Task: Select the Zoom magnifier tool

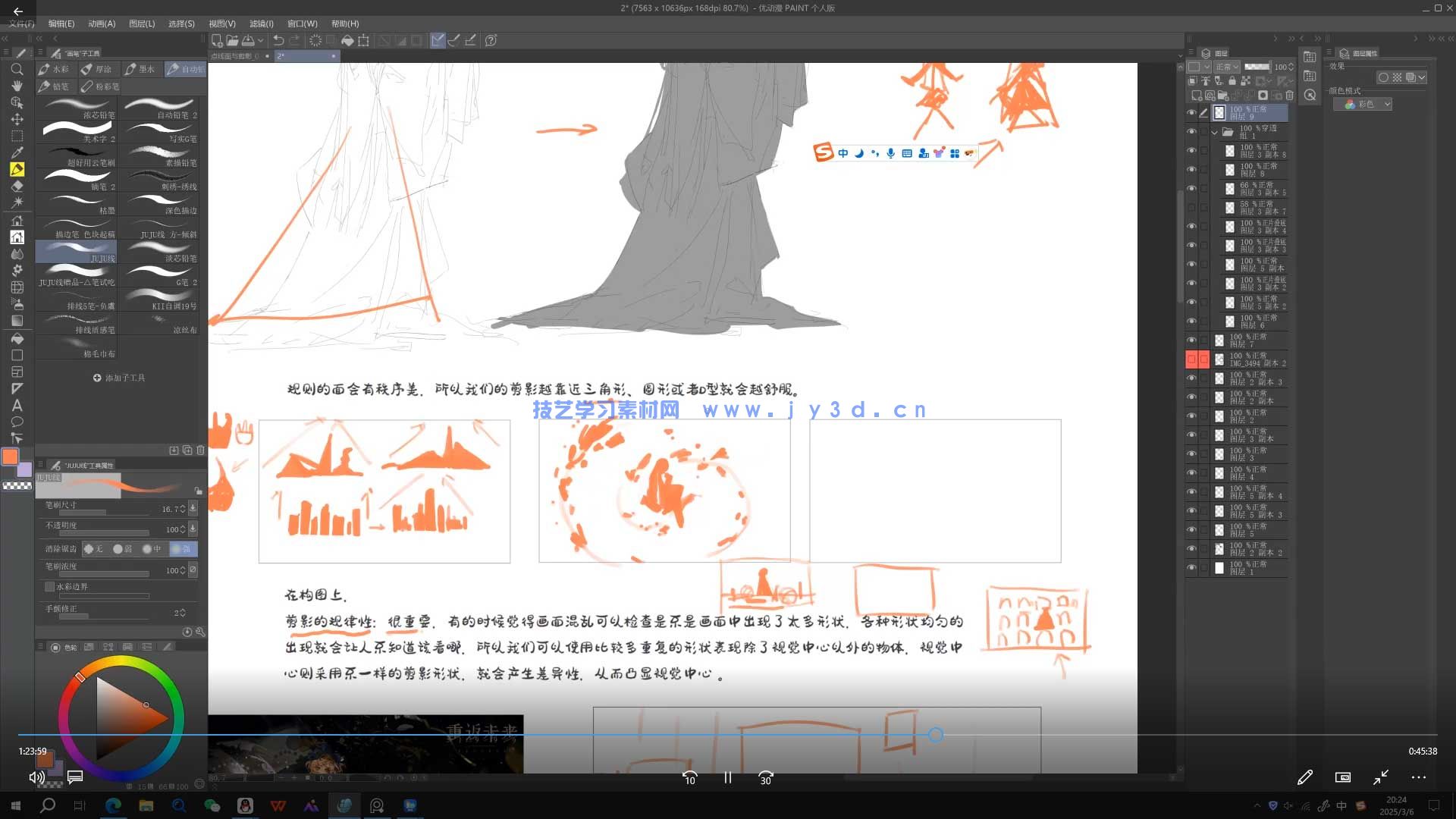Action: pyautogui.click(x=17, y=70)
